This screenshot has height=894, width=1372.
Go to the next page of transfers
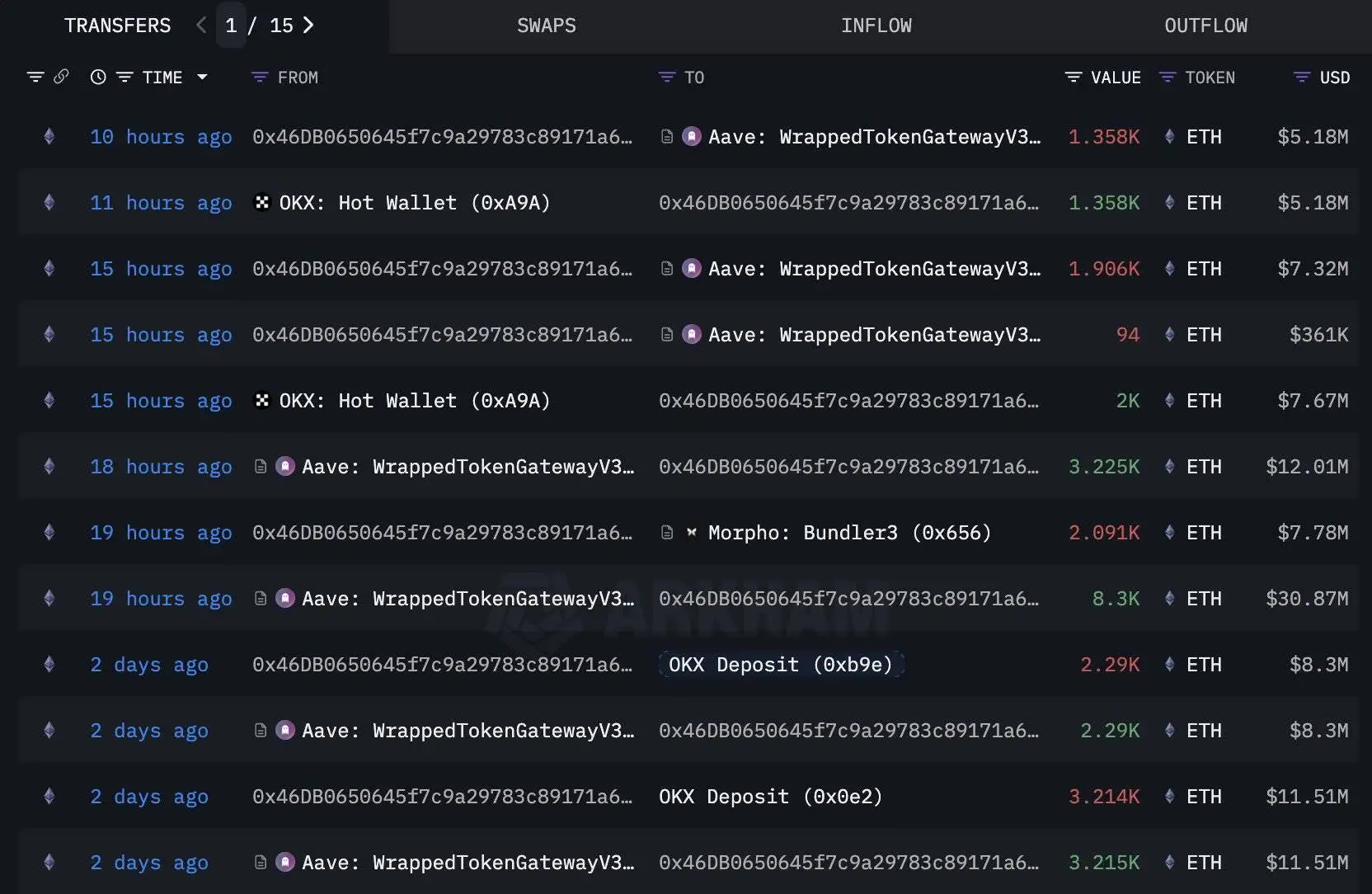(308, 26)
